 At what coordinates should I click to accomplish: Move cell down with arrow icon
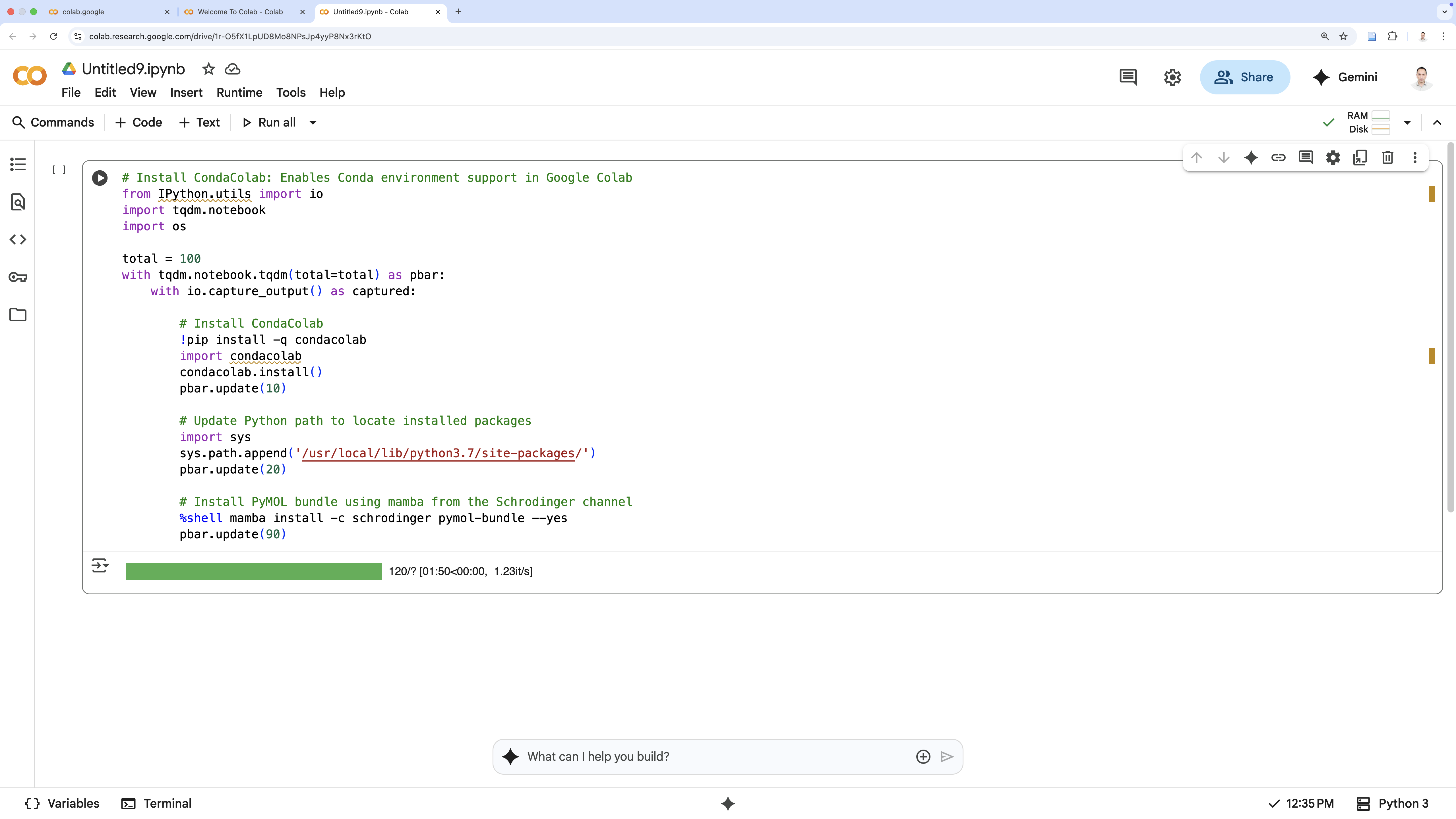point(1224,158)
